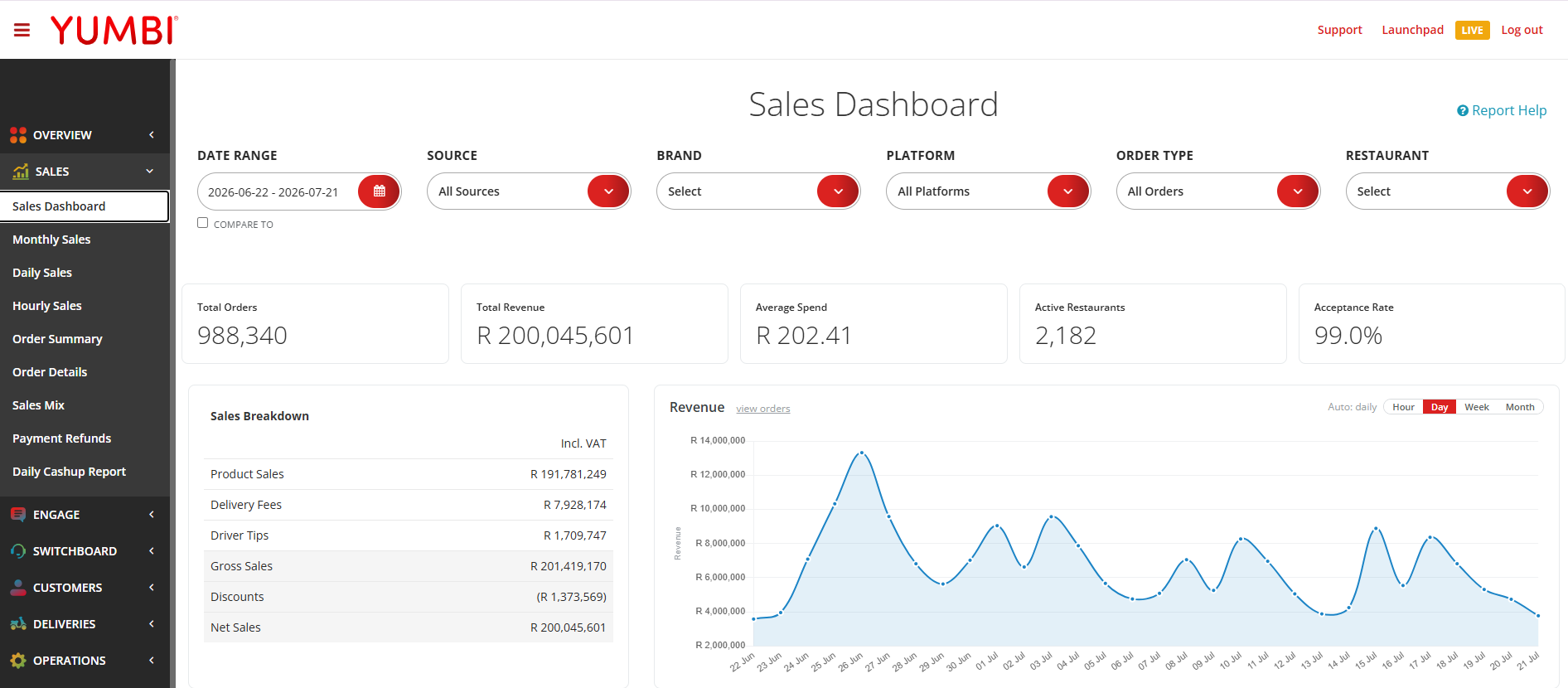Open the All Sources dropdown
Viewport: 1568px width, 688px height.
click(529, 191)
